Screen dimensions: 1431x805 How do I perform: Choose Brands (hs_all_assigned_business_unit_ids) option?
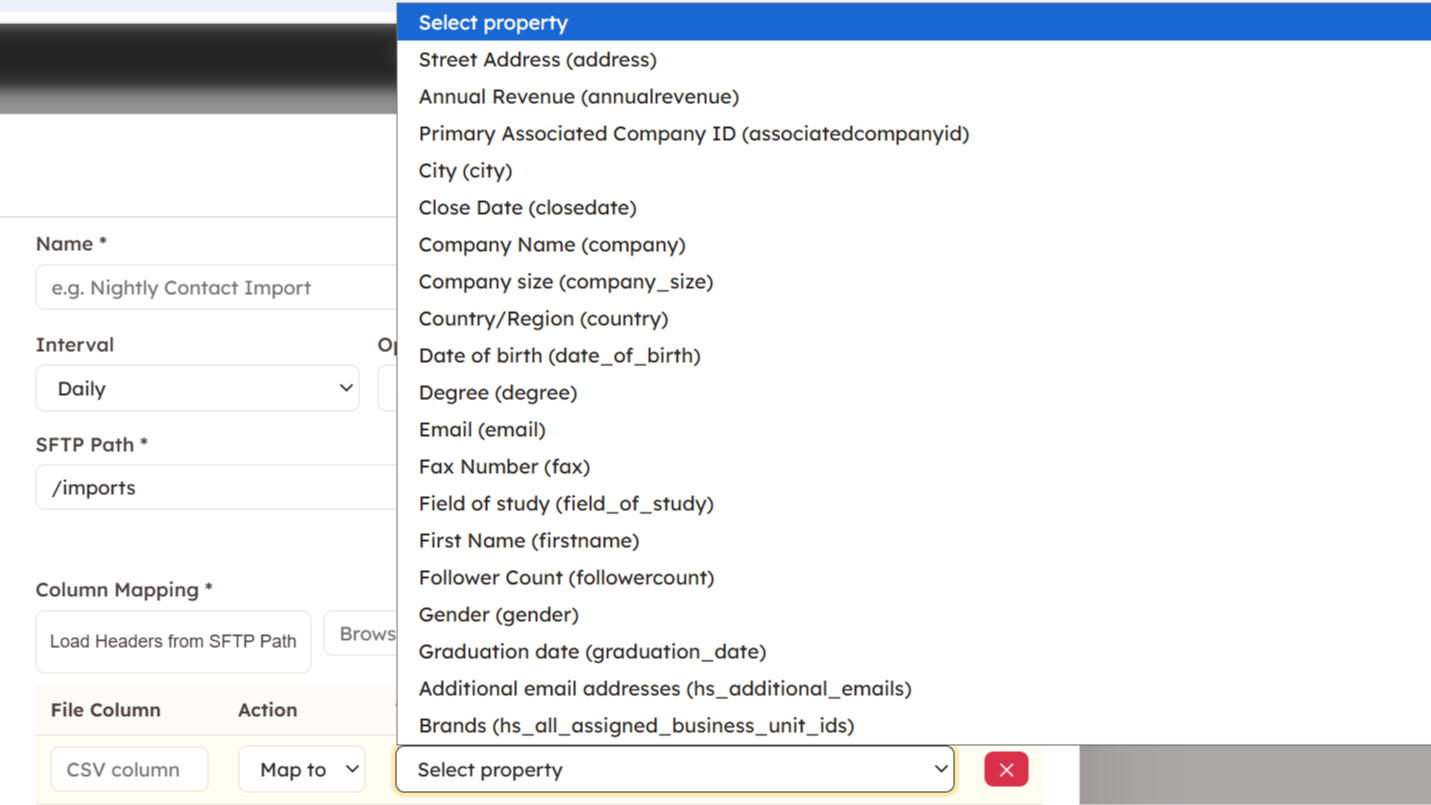914,725
